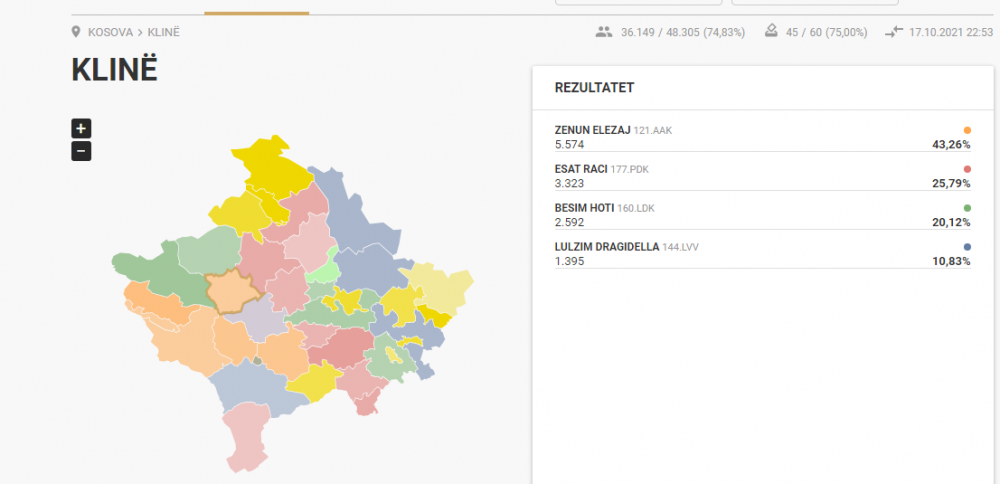The height and width of the screenshot is (484, 1000).
Task: Select candidate LULZIM DRAGIDELLA
Action: (607, 247)
